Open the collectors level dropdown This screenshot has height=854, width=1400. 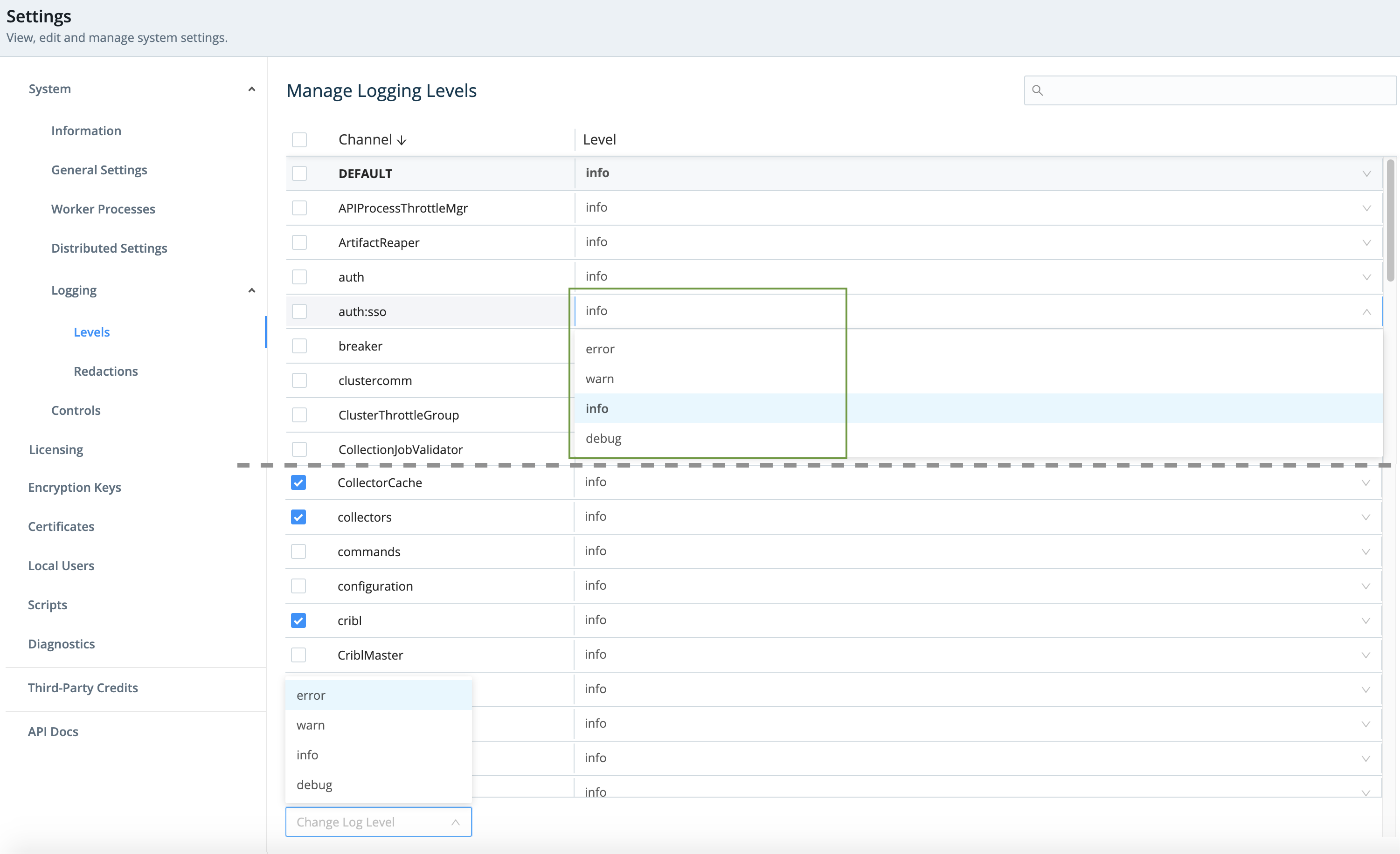point(977,517)
